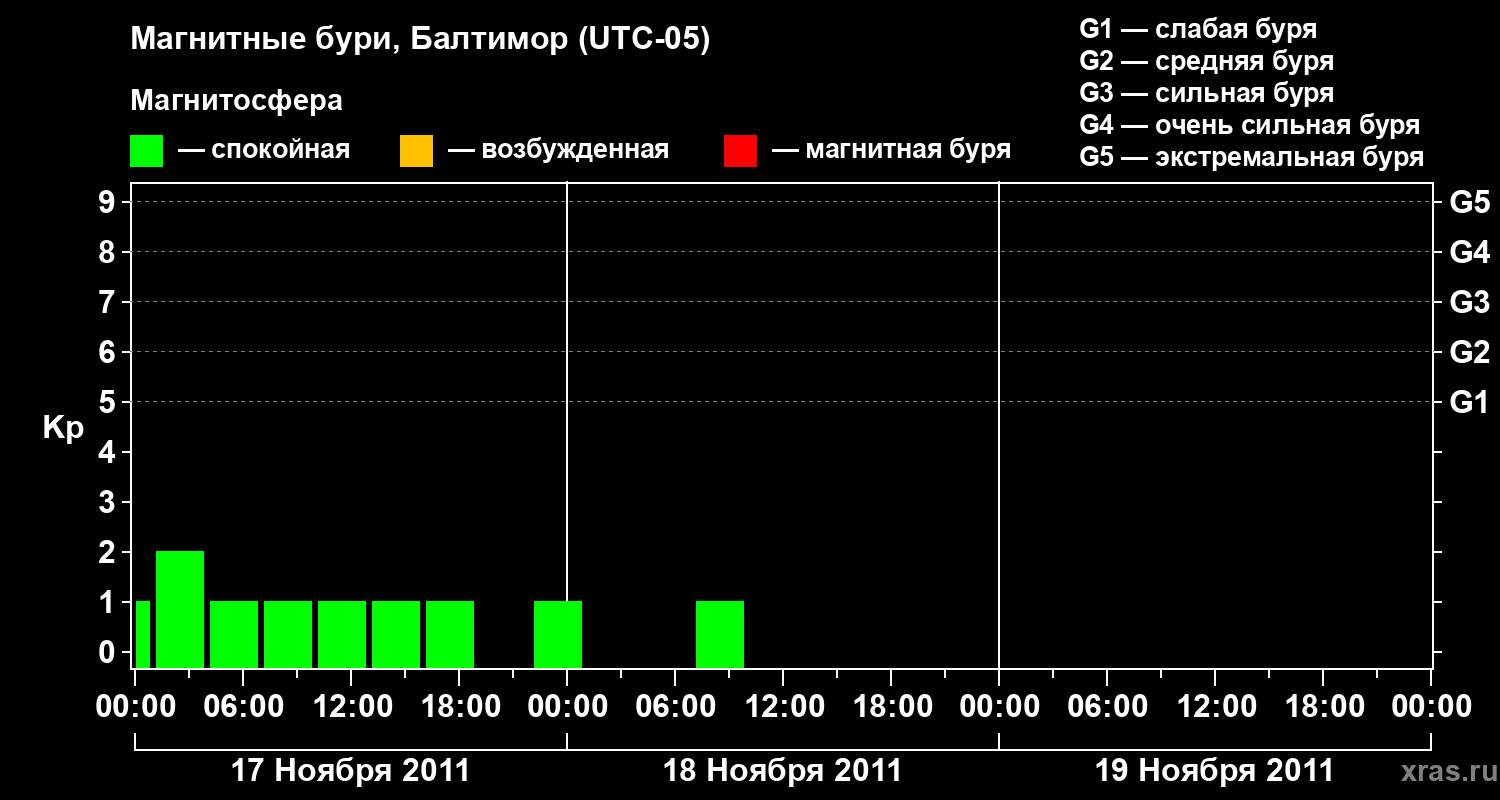Click the G2 label on right axis

pos(1470,352)
